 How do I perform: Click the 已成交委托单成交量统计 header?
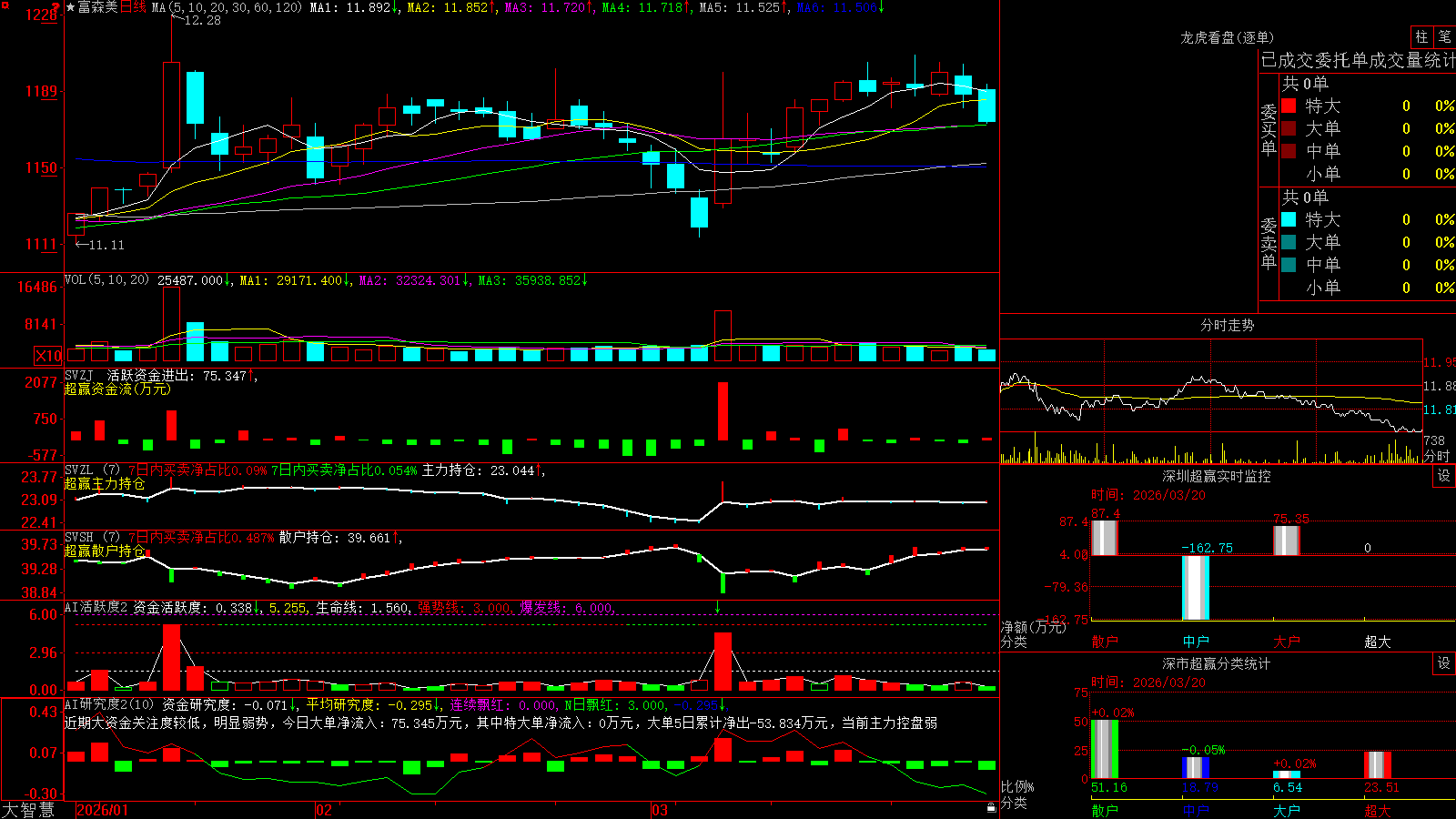point(1358,60)
